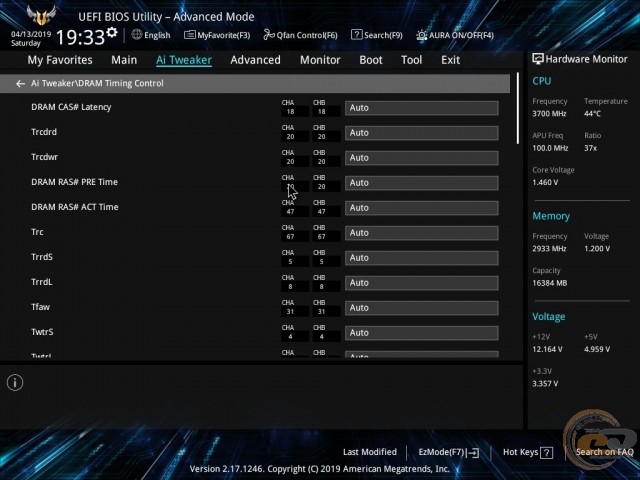The image size is (640, 480).
Task: Click the globe language icon
Action: 137,35
